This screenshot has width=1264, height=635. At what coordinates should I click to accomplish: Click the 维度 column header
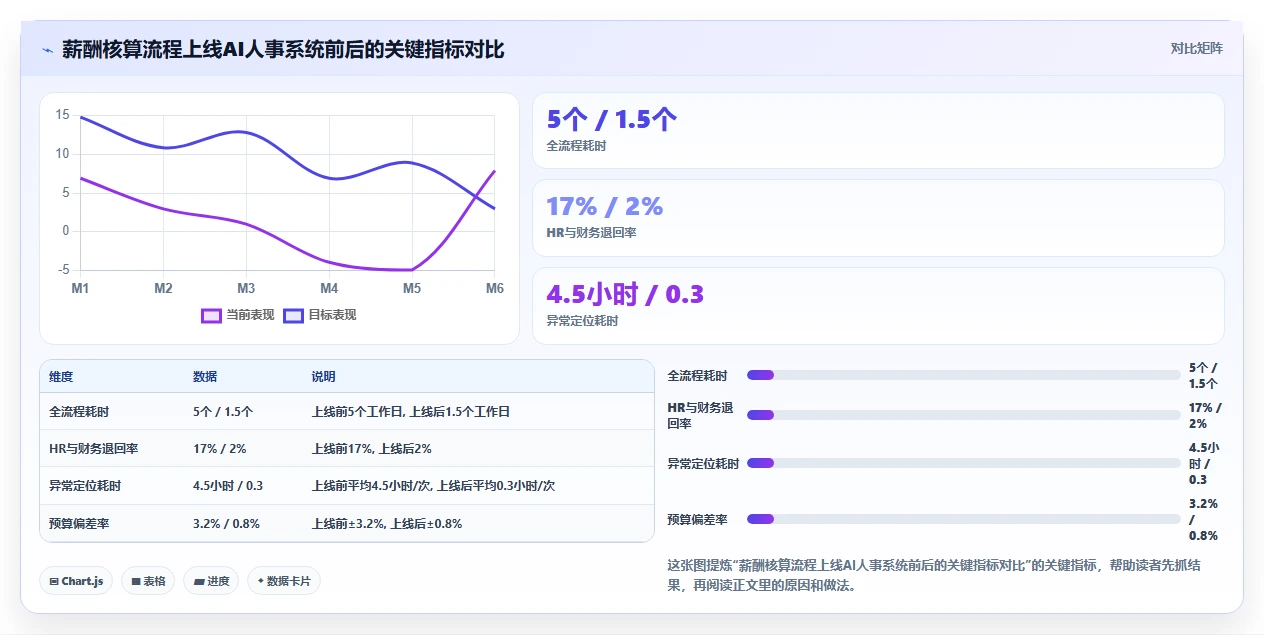point(61,377)
